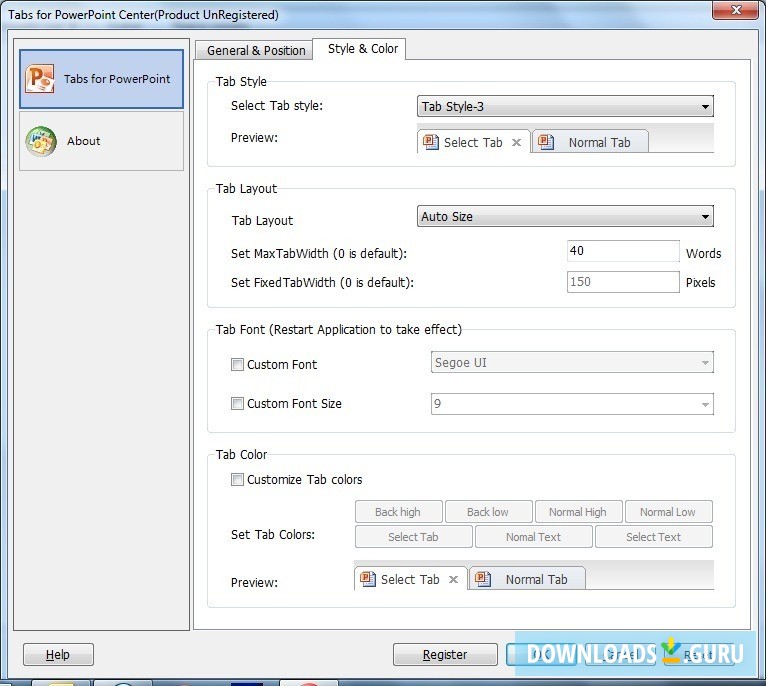Click the Back low color button
Image resolution: width=766 pixels, height=686 pixels.
click(489, 512)
